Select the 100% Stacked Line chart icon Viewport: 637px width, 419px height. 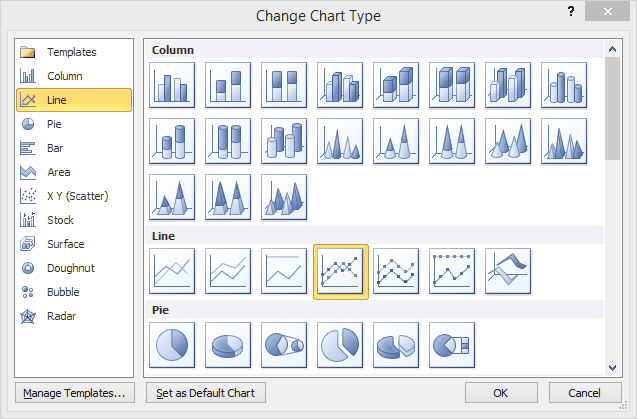[285, 271]
